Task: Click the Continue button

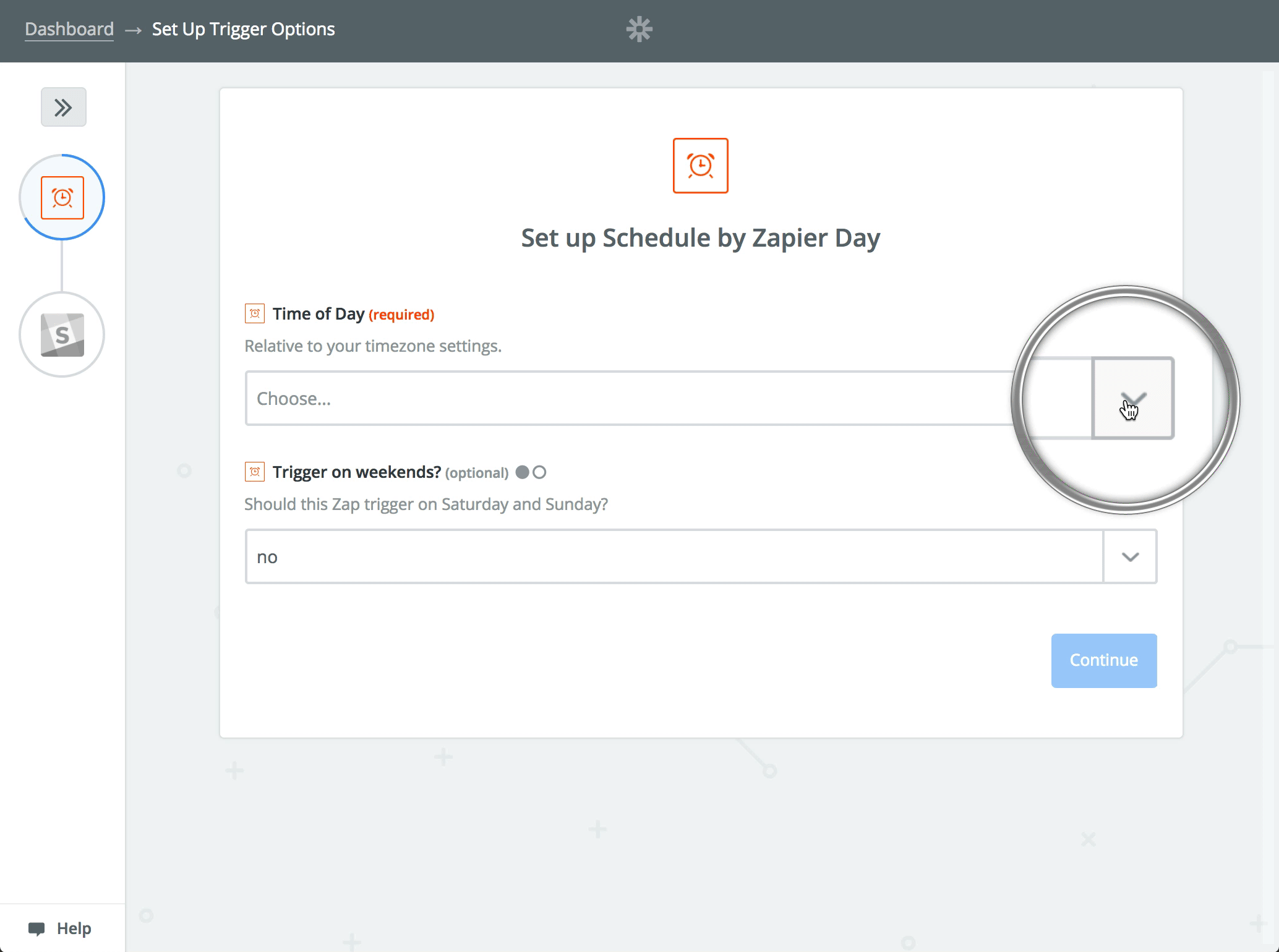Action: [1104, 660]
